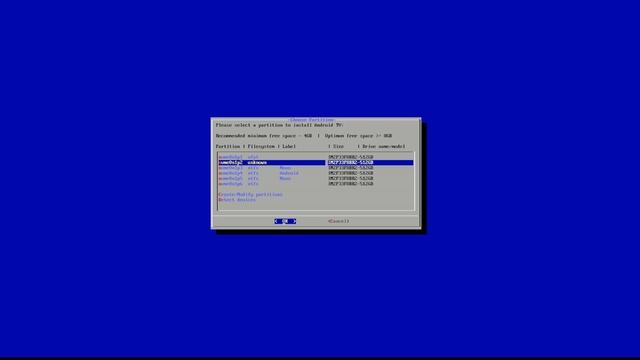Choose the Detect devices option

pos(237,200)
